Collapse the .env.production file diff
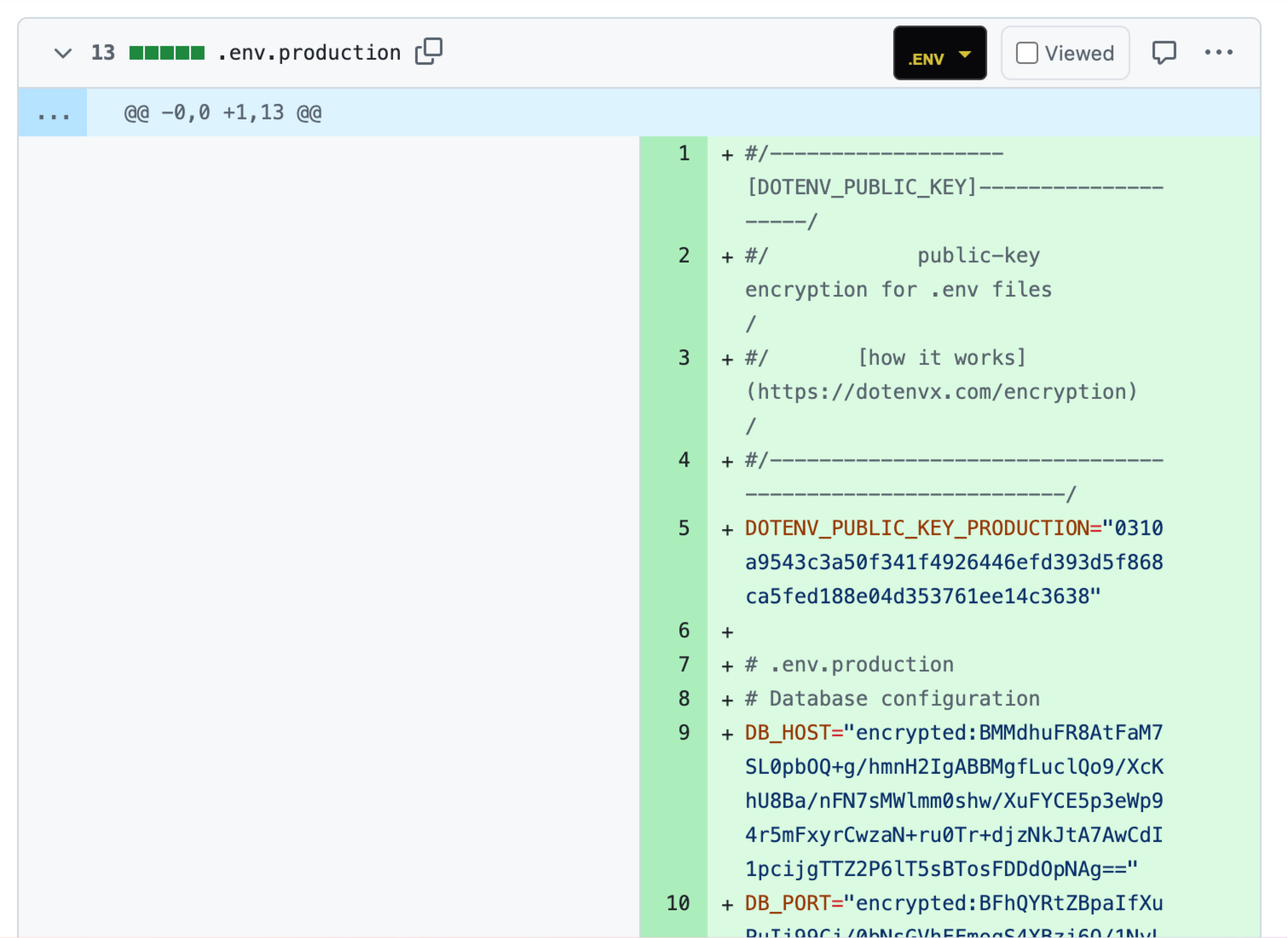Screen dimensions: 1288x938 [x=62, y=53]
